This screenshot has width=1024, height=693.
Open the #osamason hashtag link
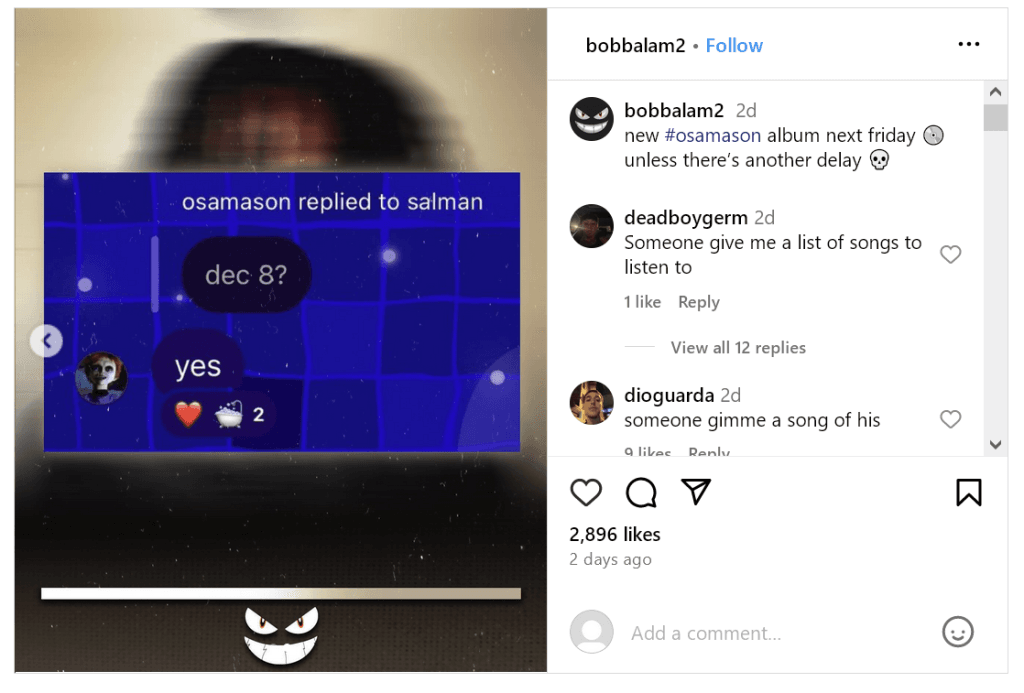pyautogui.click(x=712, y=135)
